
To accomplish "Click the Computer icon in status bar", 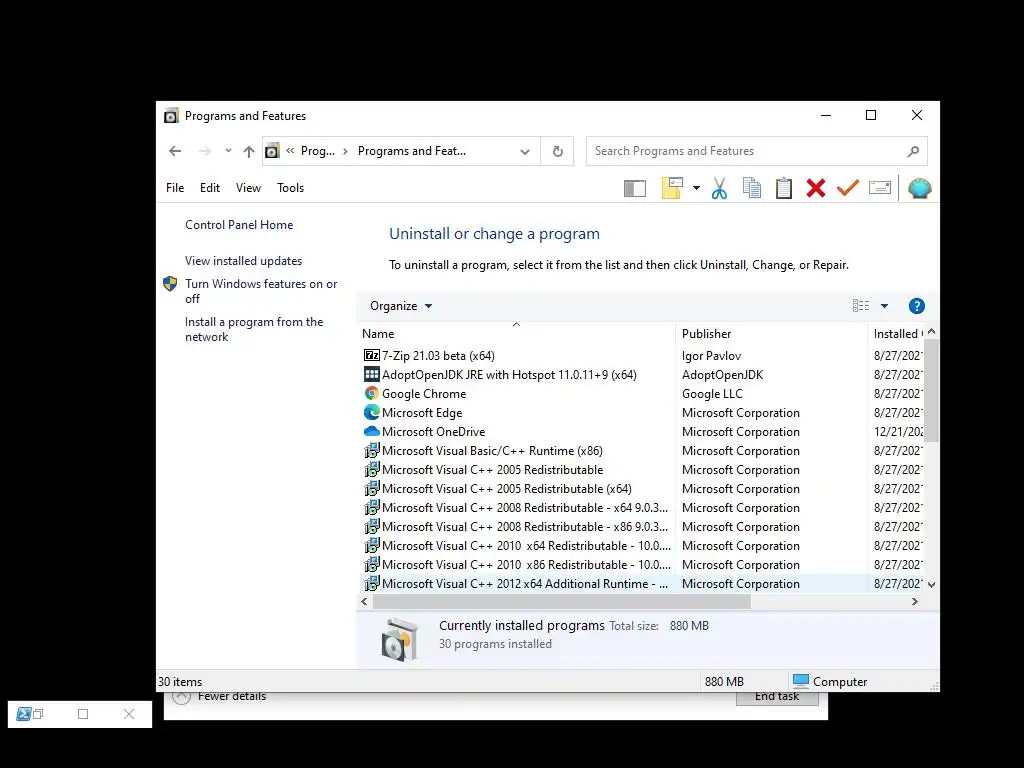I will 801,681.
